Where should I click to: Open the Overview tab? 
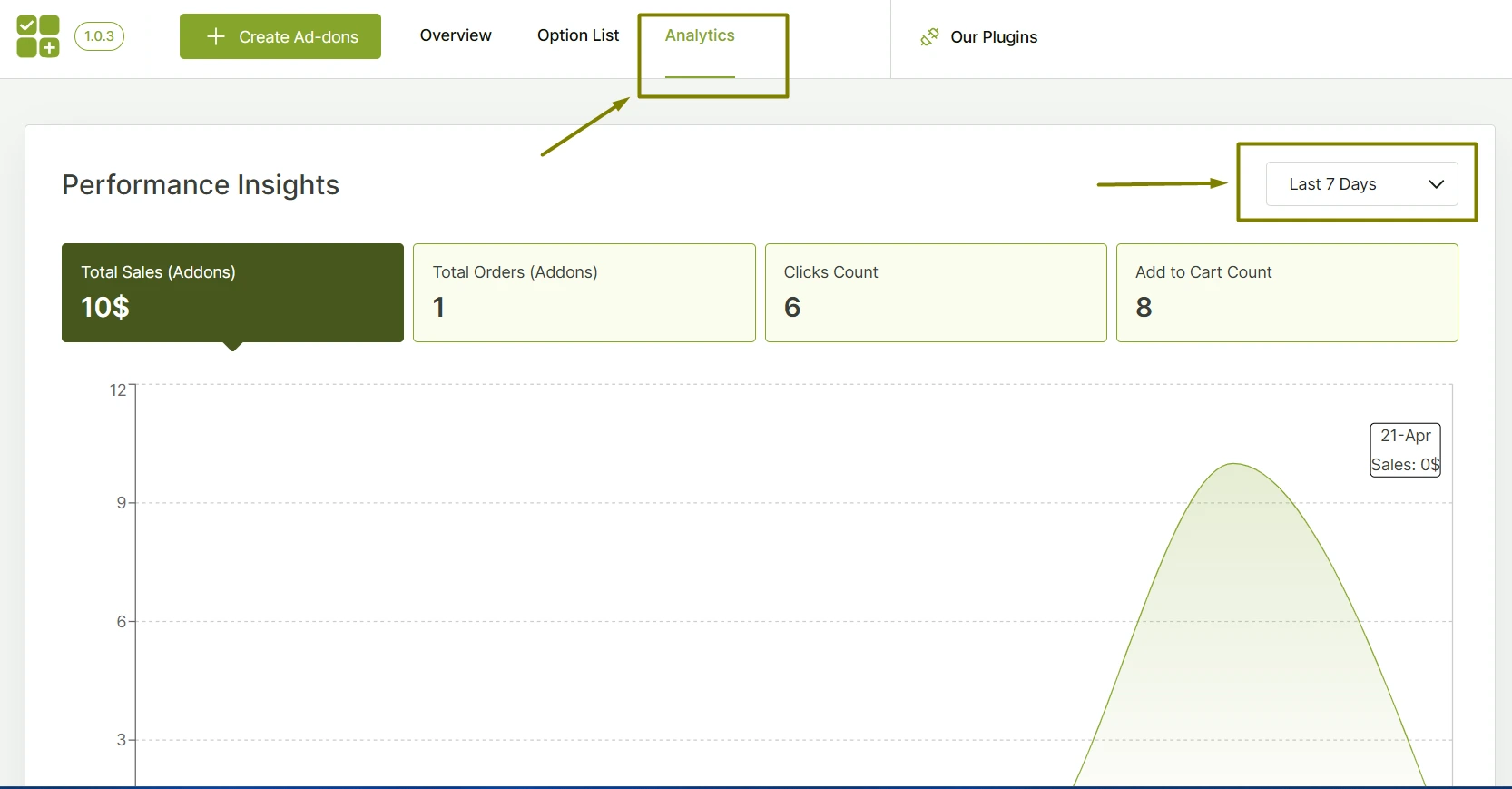click(456, 35)
